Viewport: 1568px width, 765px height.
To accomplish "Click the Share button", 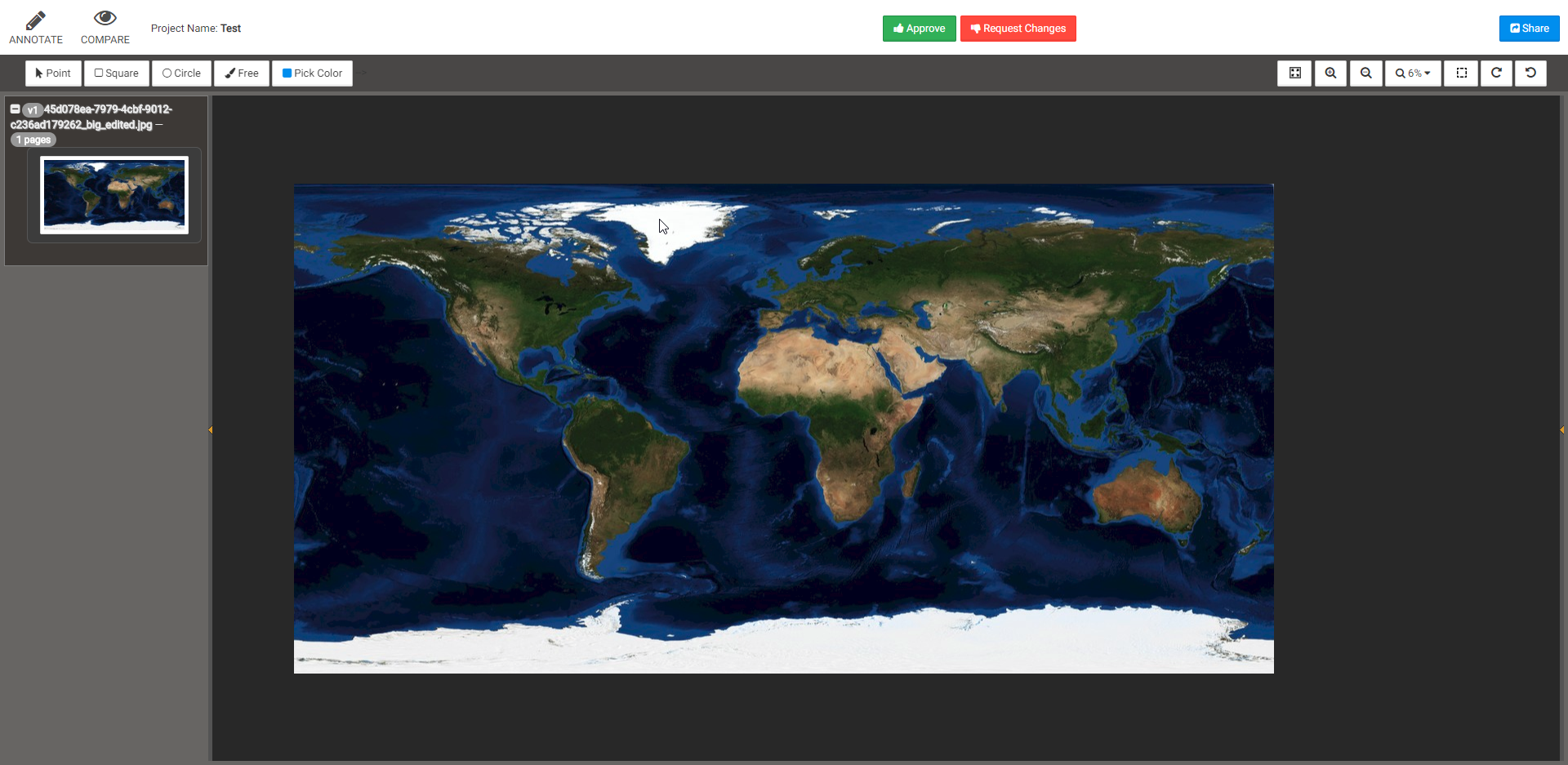I will pyautogui.click(x=1529, y=29).
